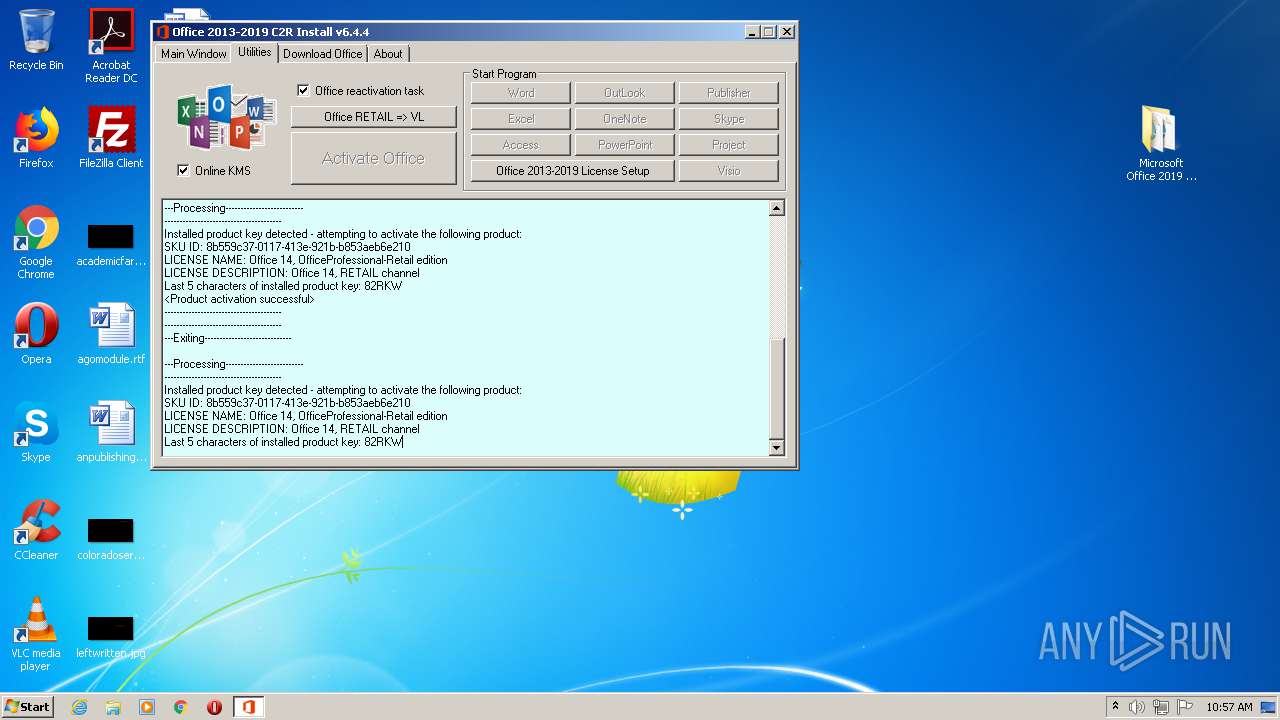The width and height of the screenshot is (1280, 720).
Task: Open Microsoft Office 2019 folder on desktop
Action: [x=1161, y=143]
